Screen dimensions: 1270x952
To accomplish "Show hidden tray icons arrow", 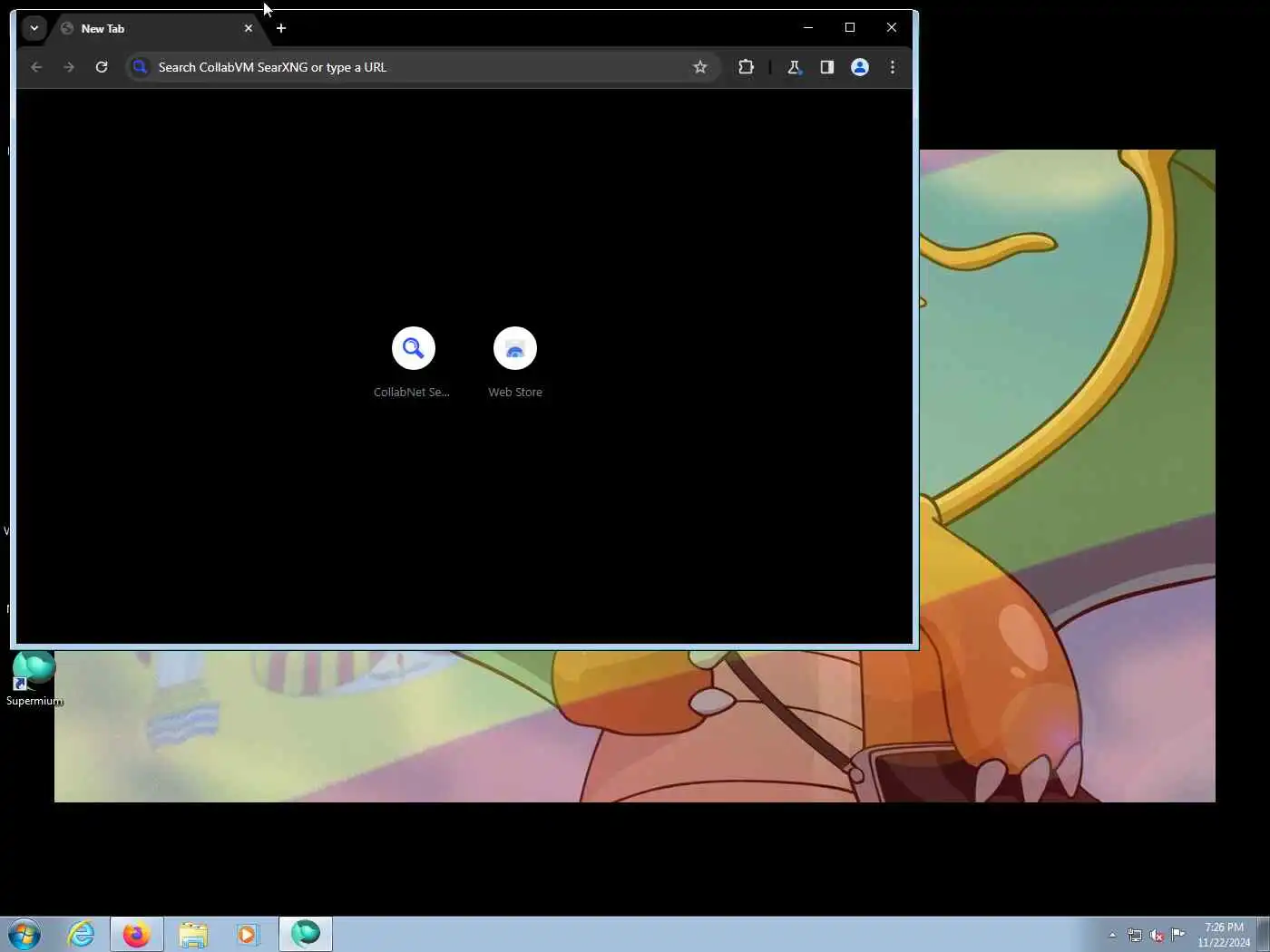I will click(x=1112, y=935).
